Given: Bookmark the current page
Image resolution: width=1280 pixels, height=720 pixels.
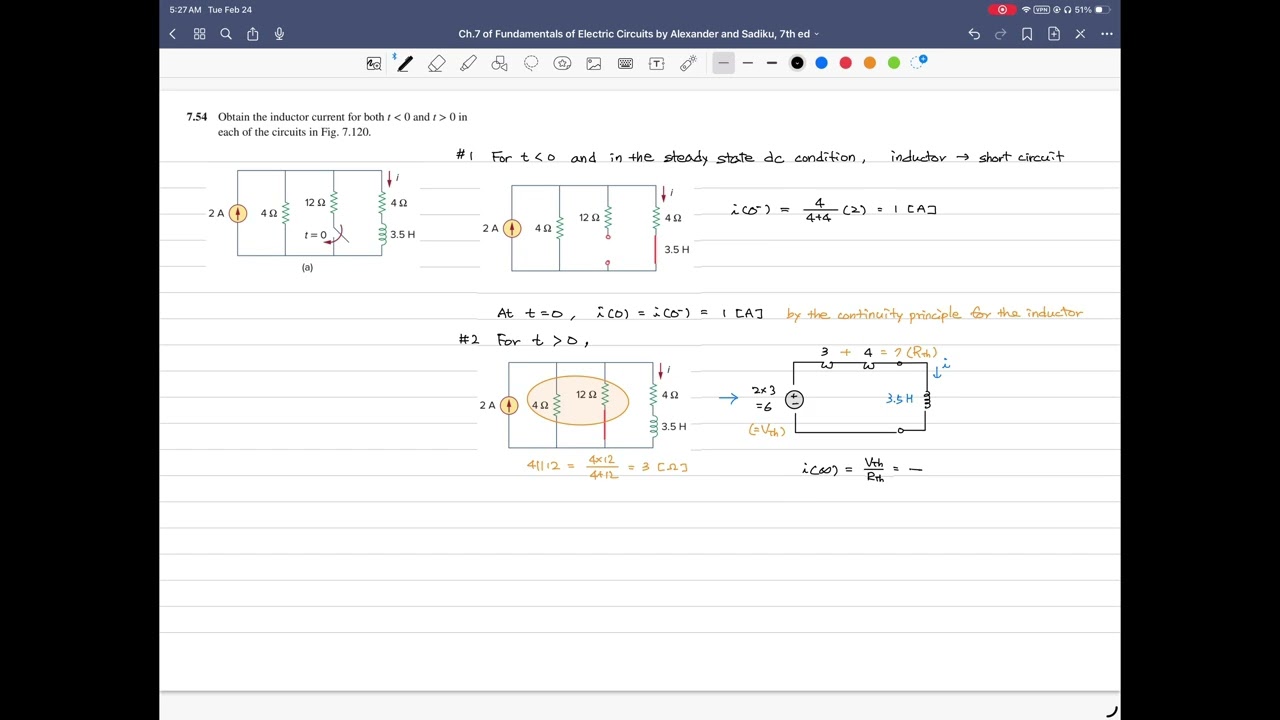Looking at the screenshot, I should click(x=1027, y=34).
